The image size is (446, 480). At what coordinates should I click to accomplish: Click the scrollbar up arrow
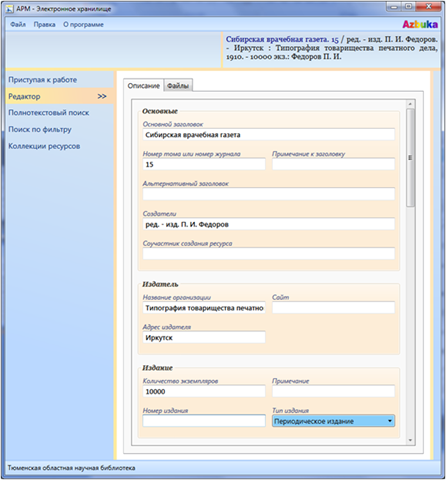[x=410, y=104]
